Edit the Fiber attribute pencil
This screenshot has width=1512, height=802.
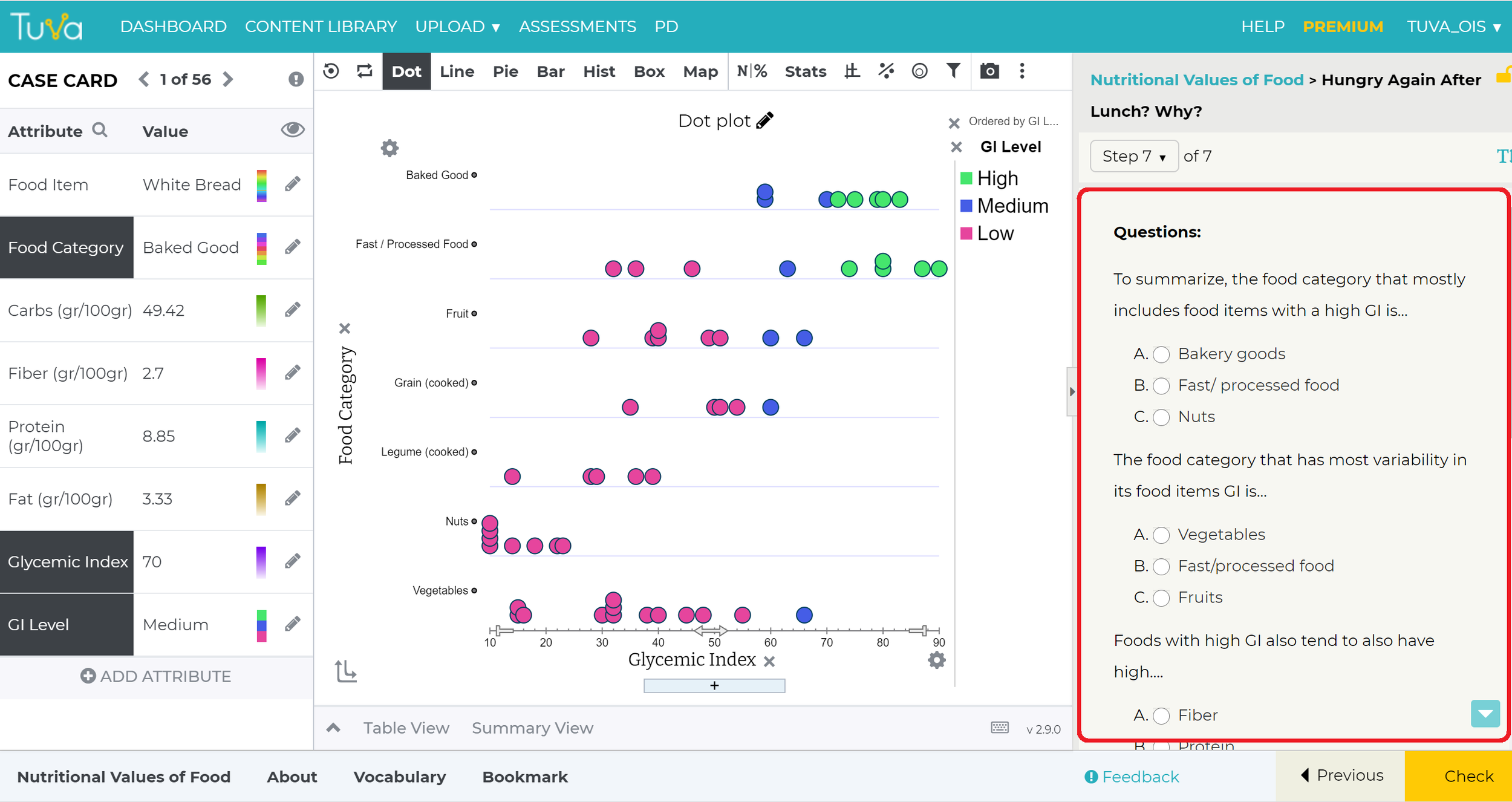(x=293, y=373)
